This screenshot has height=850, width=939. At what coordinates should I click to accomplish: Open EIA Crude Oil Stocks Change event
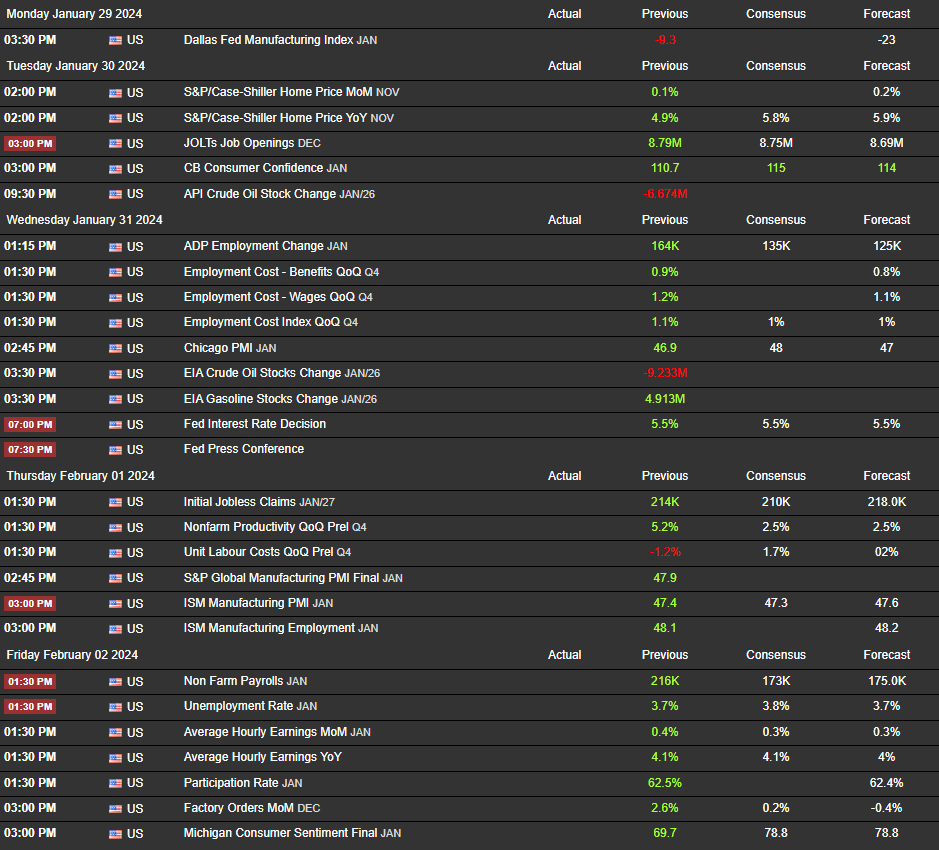(282, 373)
